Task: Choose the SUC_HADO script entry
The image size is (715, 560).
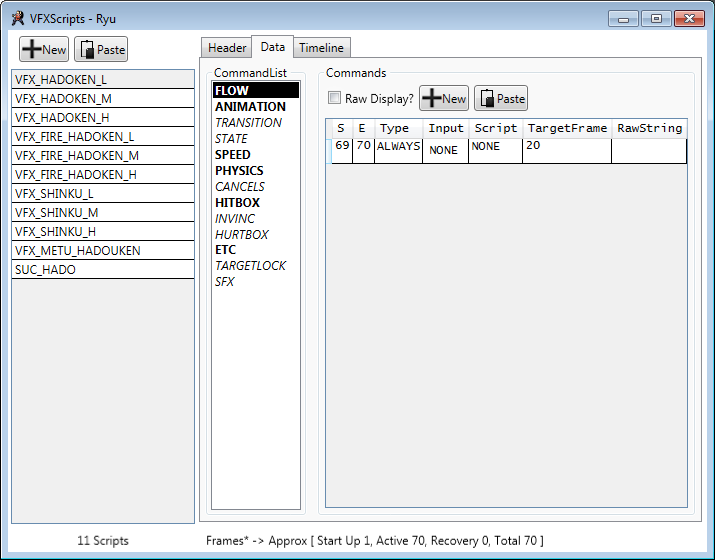Action: [x=103, y=270]
